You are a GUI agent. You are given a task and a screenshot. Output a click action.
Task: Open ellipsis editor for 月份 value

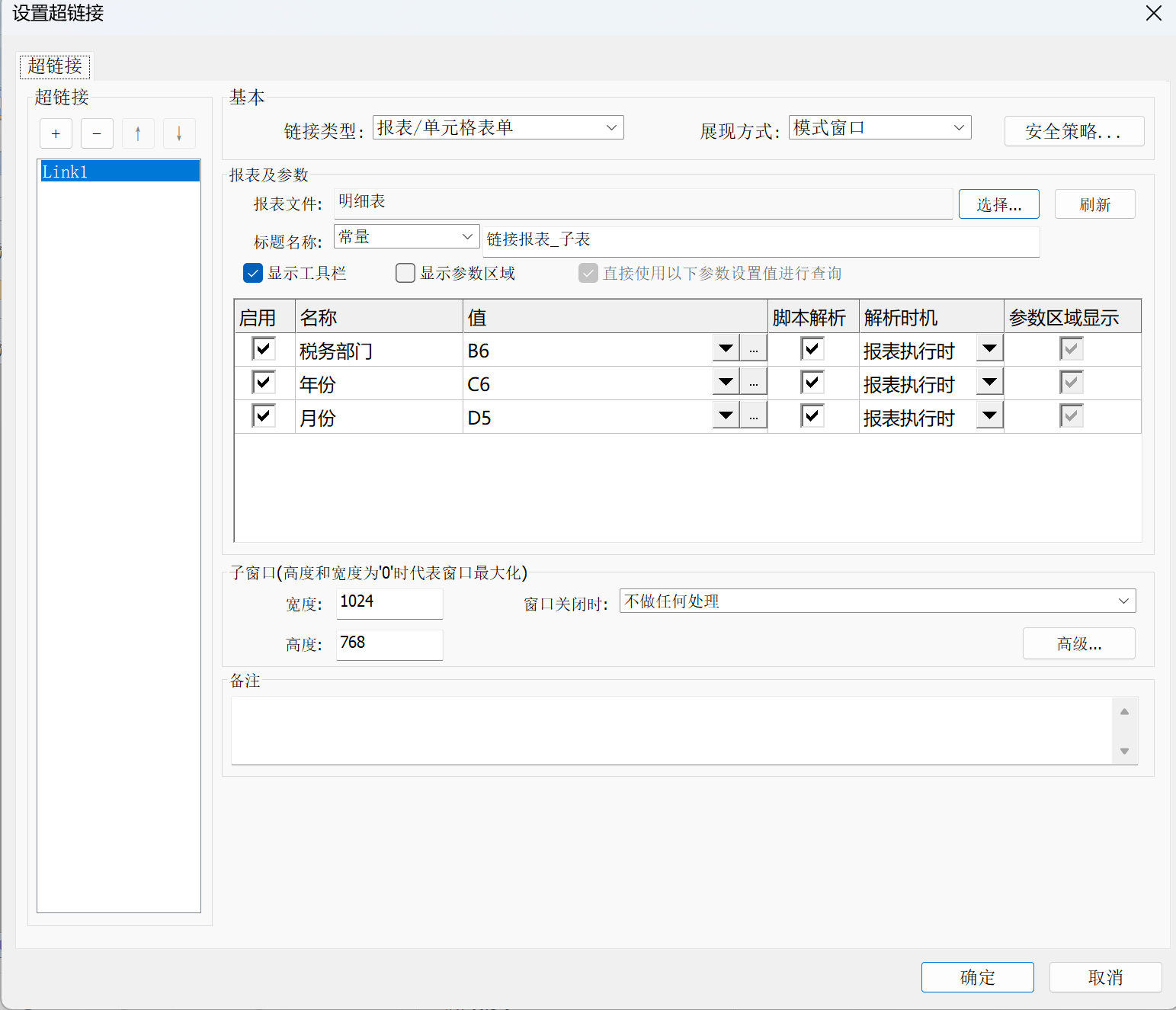[x=753, y=417]
